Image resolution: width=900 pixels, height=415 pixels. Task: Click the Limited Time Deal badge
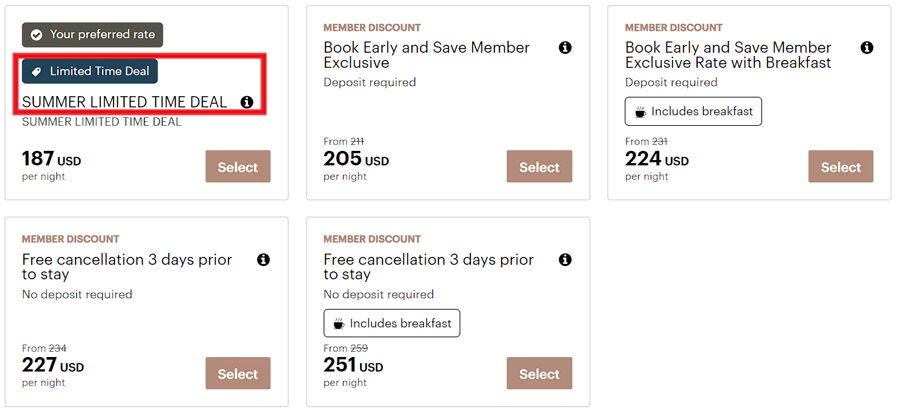click(x=90, y=71)
